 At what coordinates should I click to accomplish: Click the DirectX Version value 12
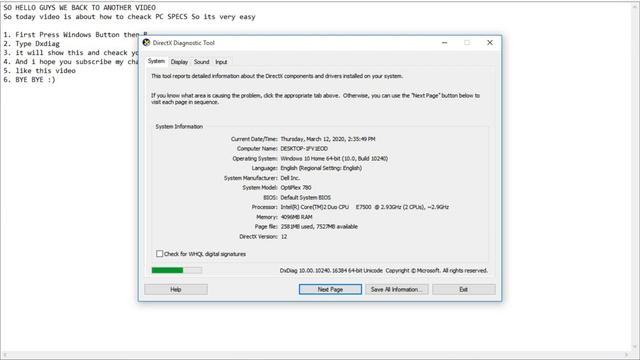284,237
